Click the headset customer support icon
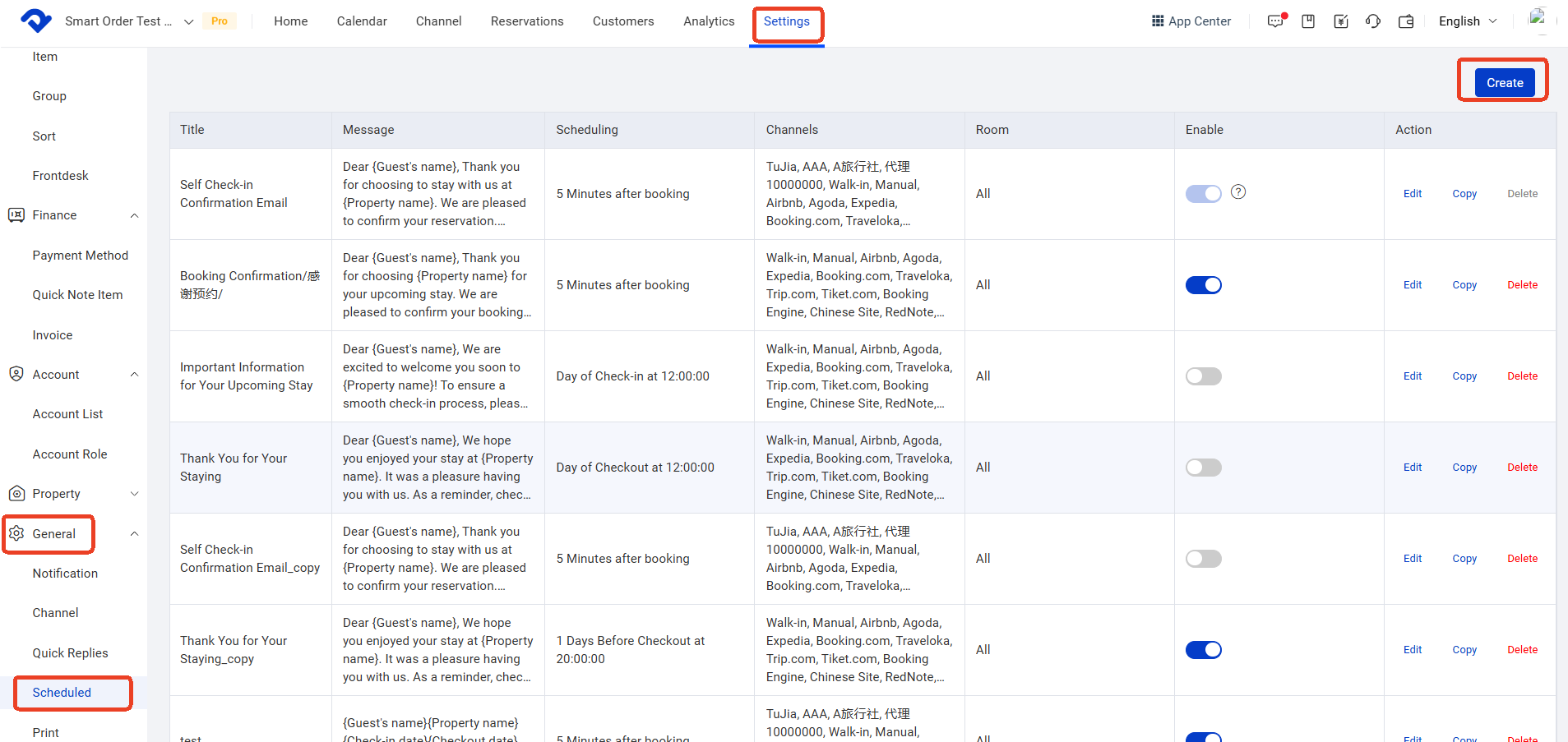This screenshot has height=742, width=1568. (x=1373, y=21)
